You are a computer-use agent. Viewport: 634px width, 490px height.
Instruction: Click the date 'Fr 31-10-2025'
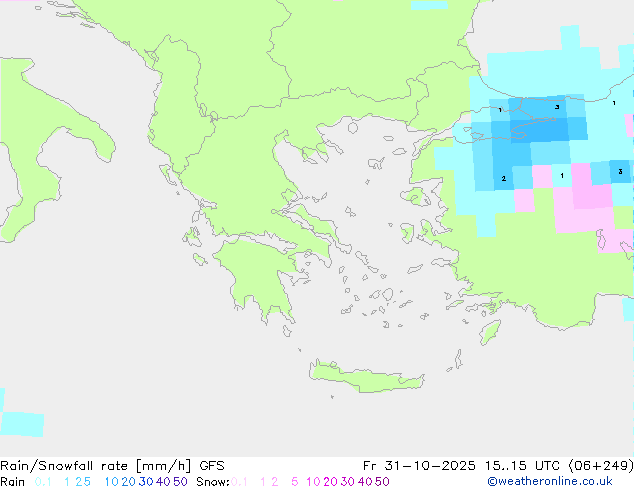pos(419,466)
